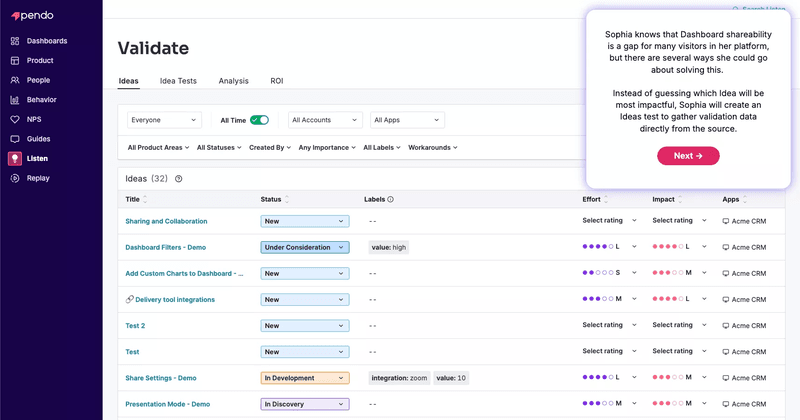Viewport: 800px width, 420px height.
Task: Toggle the All Time switch
Action: tap(259, 120)
